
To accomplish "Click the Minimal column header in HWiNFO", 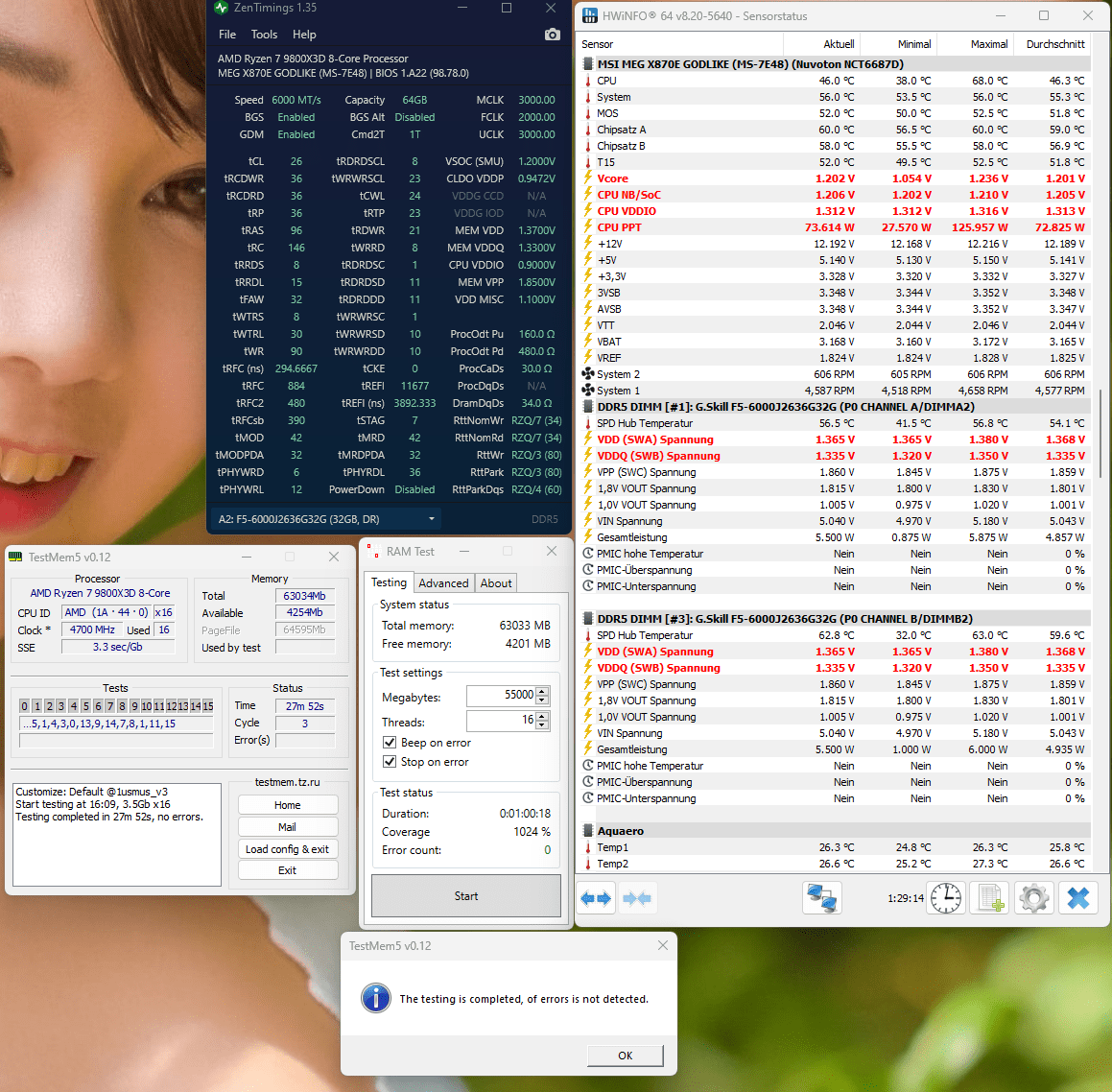I will tap(899, 44).
